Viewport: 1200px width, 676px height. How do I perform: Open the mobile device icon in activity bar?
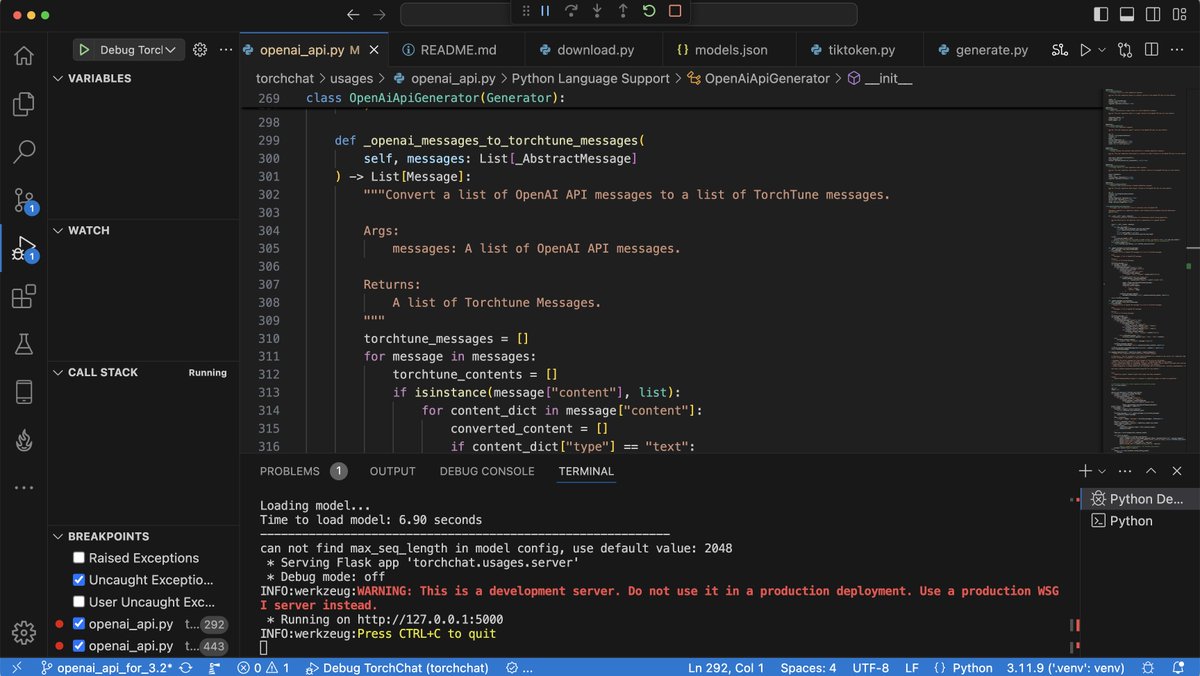24,392
